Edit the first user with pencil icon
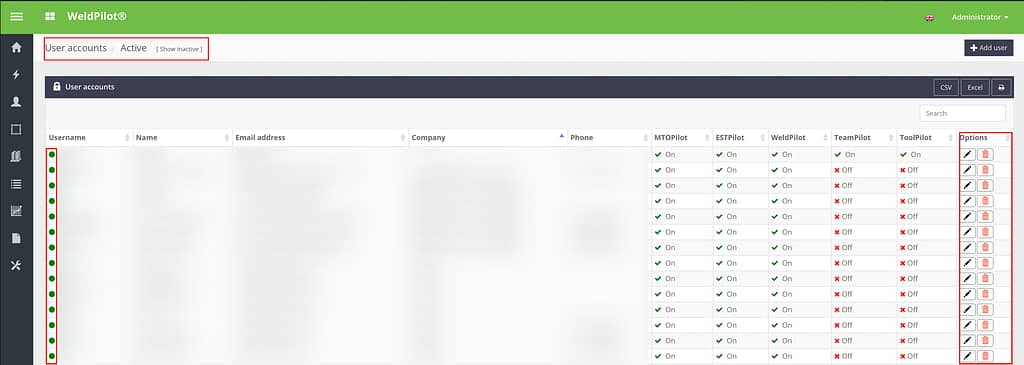This screenshot has height=365, width=1024. (x=968, y=155)
